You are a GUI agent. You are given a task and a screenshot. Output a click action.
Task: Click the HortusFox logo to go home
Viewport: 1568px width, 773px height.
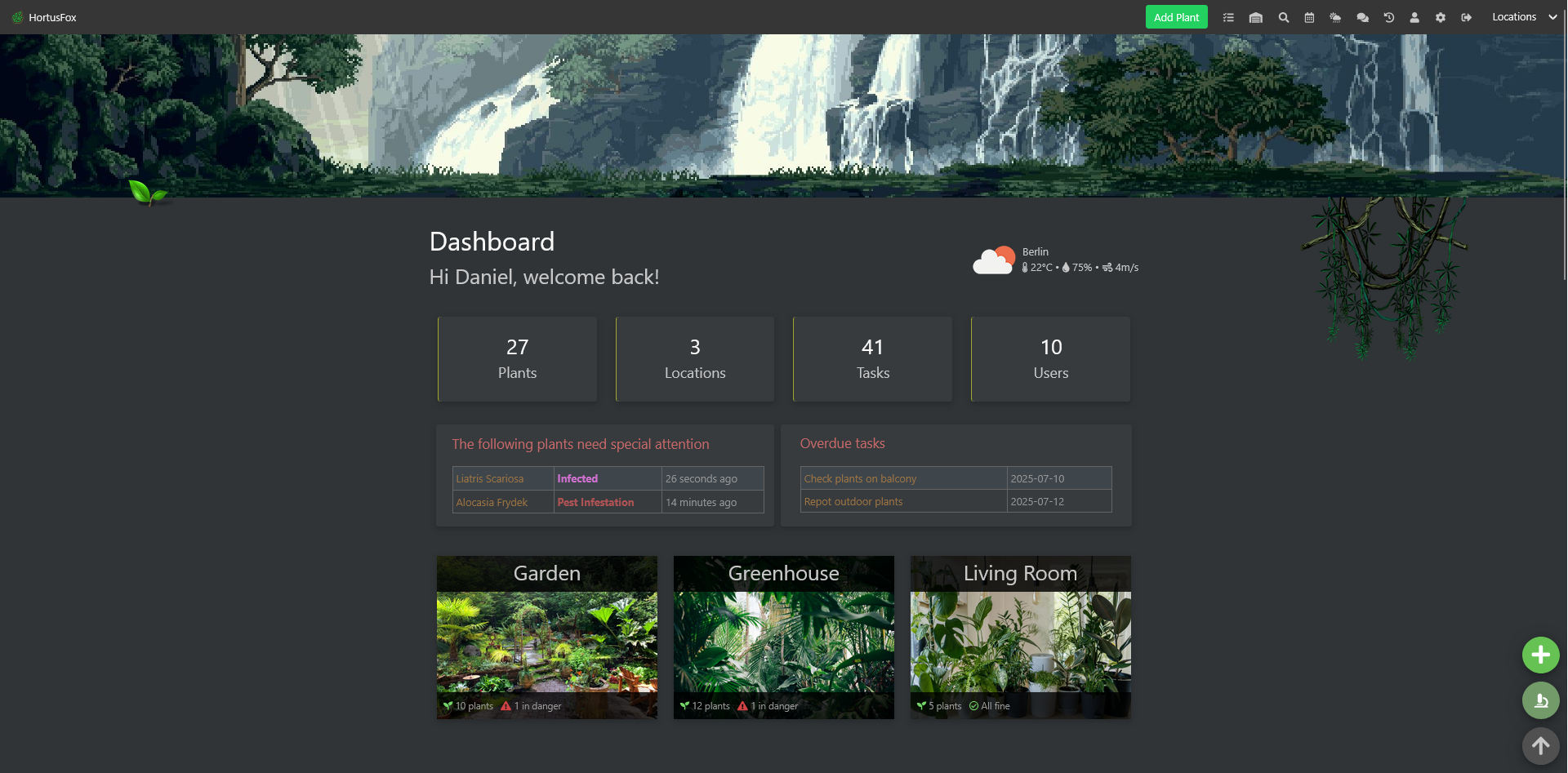pos(42,16)
